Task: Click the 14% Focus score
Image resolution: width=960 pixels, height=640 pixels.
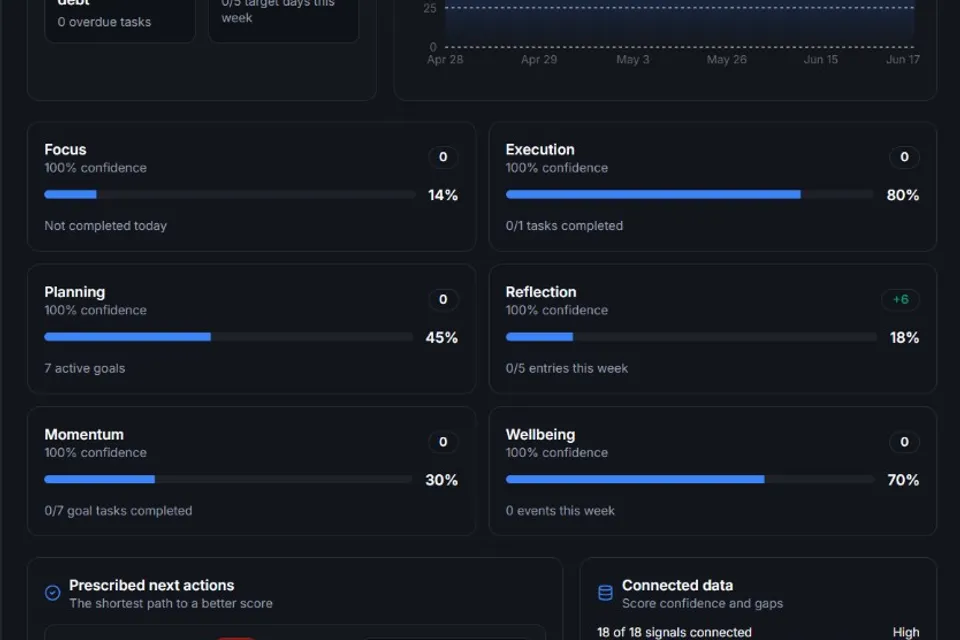Action: coord(443,195)
